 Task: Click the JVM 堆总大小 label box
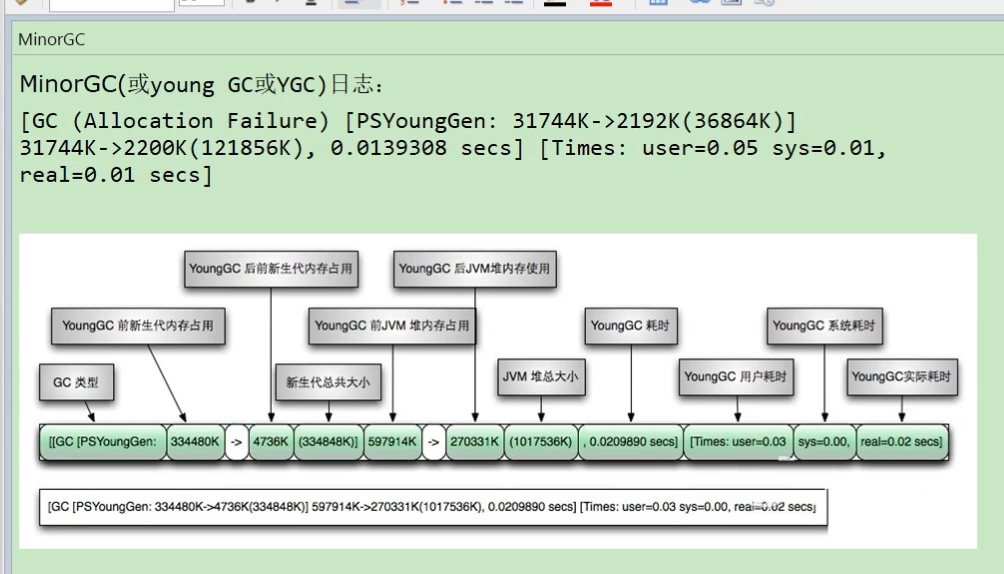click(541, 377)
